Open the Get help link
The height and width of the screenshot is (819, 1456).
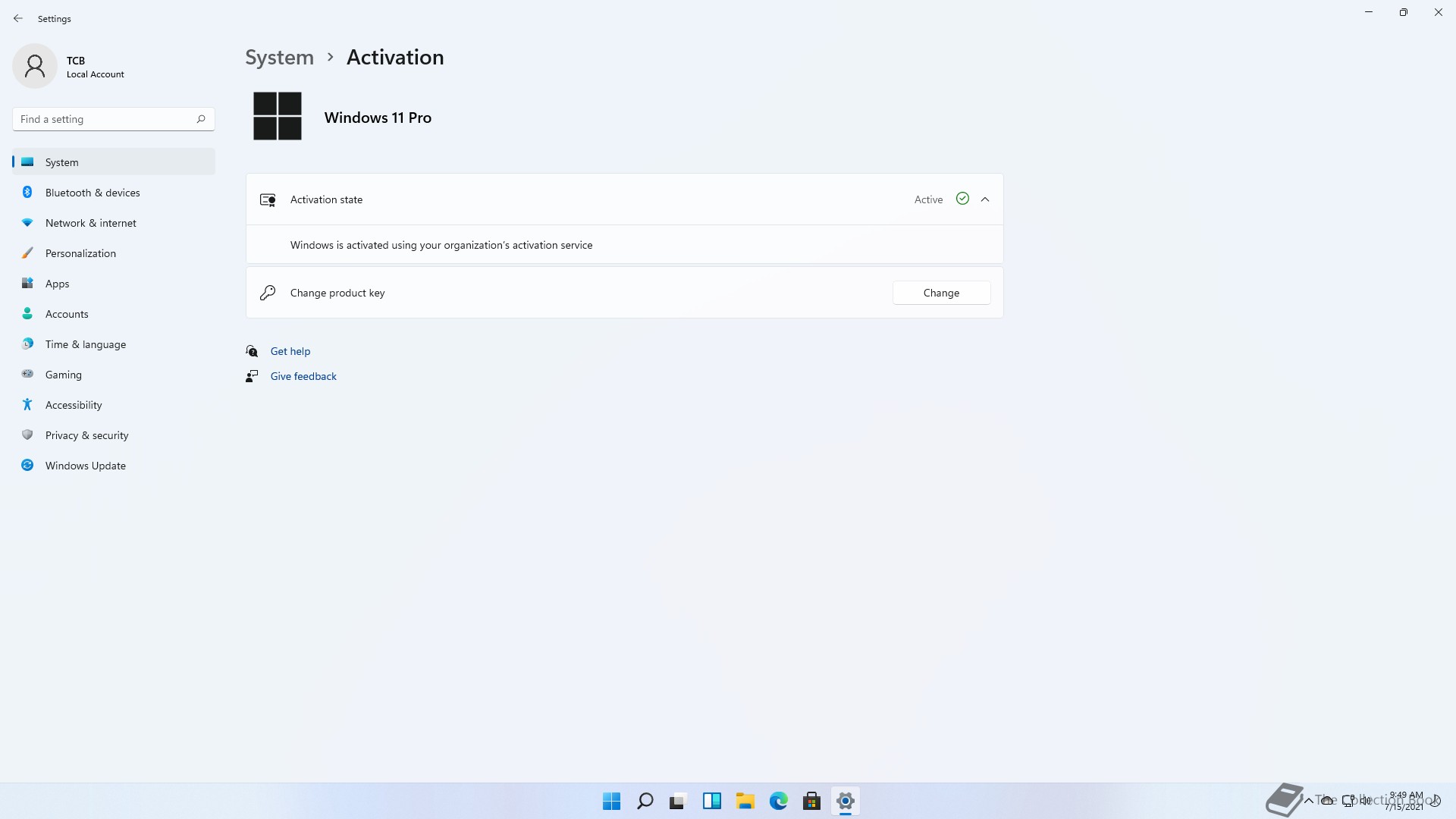click(290, 351)
